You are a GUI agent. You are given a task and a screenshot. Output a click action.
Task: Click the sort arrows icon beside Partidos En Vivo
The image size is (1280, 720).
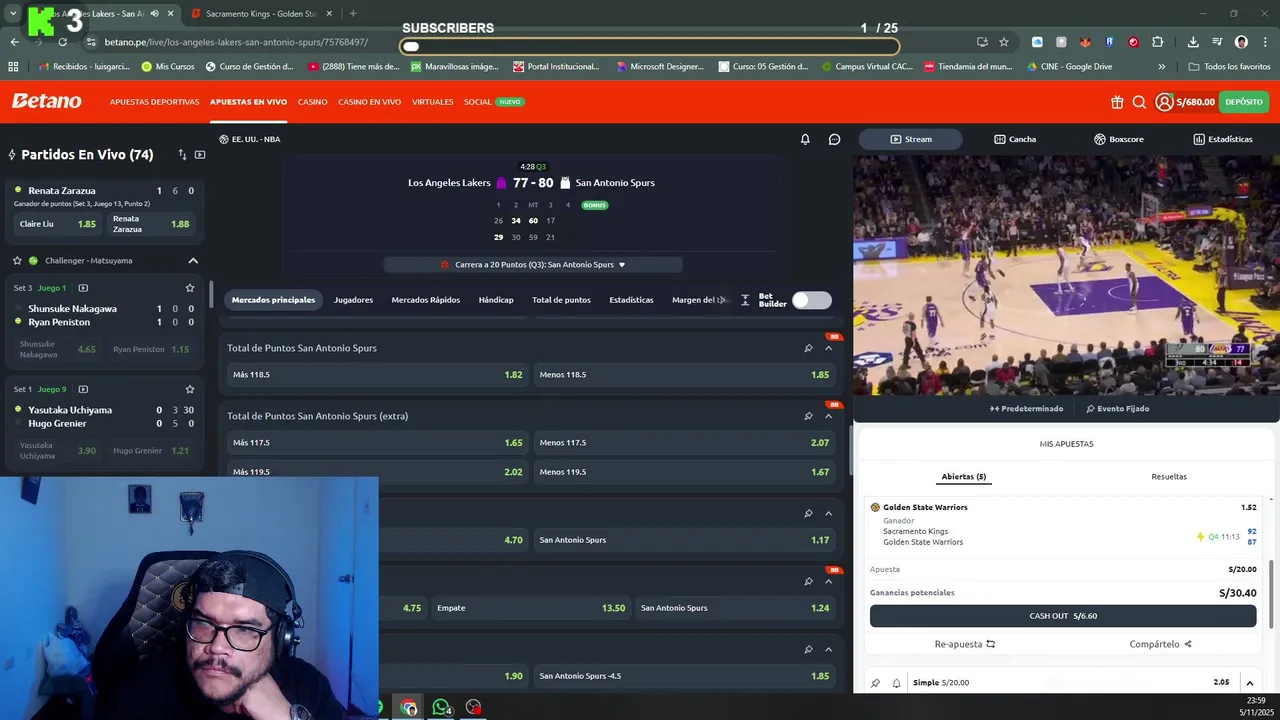(x=182, y=155)
